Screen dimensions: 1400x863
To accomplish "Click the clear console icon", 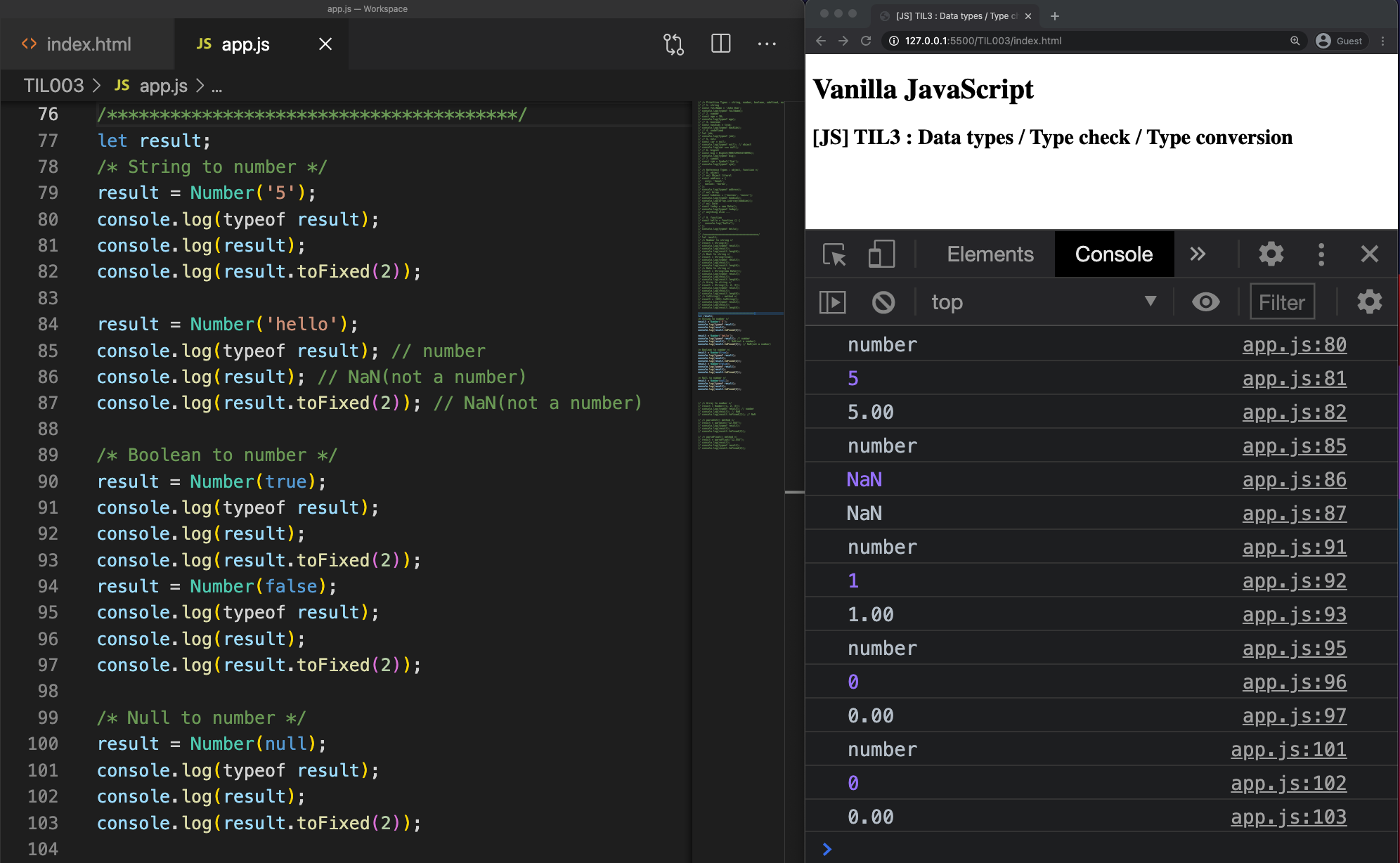I will click(883, 302).
